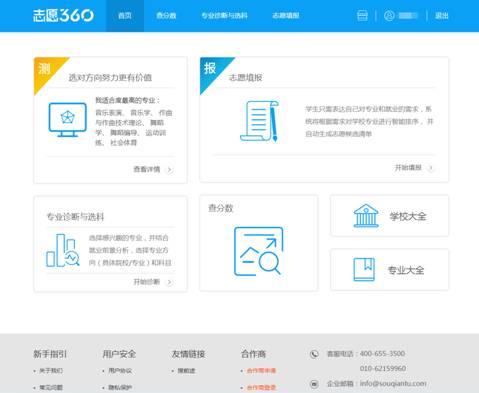Open the 学校大全 card
The height and width of the screenshot is (393, 479).
[389, 216]
